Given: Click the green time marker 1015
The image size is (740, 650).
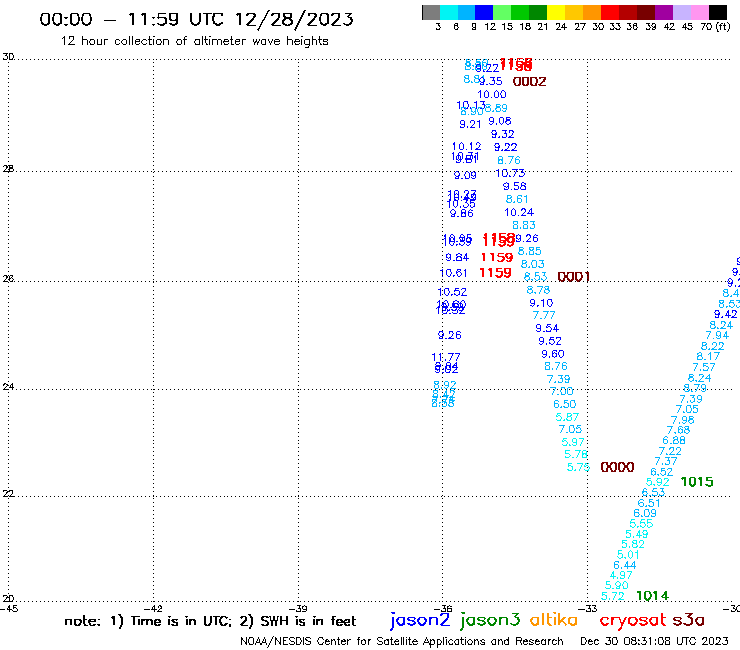Looking at the screenshot, I should pyautogui.click(x=697, y=482).
